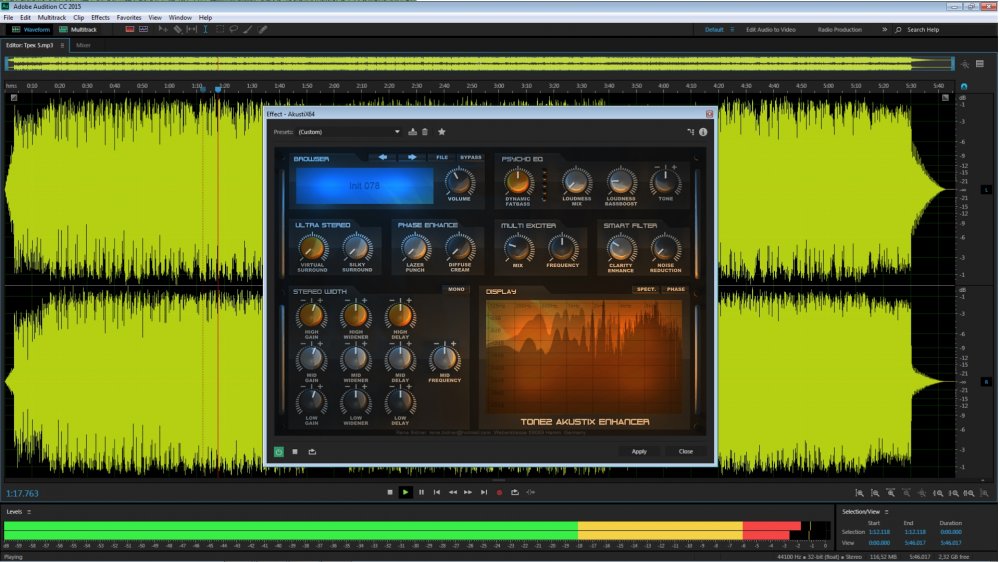The width and height of the screenshot is (1000, 562).
Task: Click the Dynamic Fatbass knob
Action: tap(518, 182)
